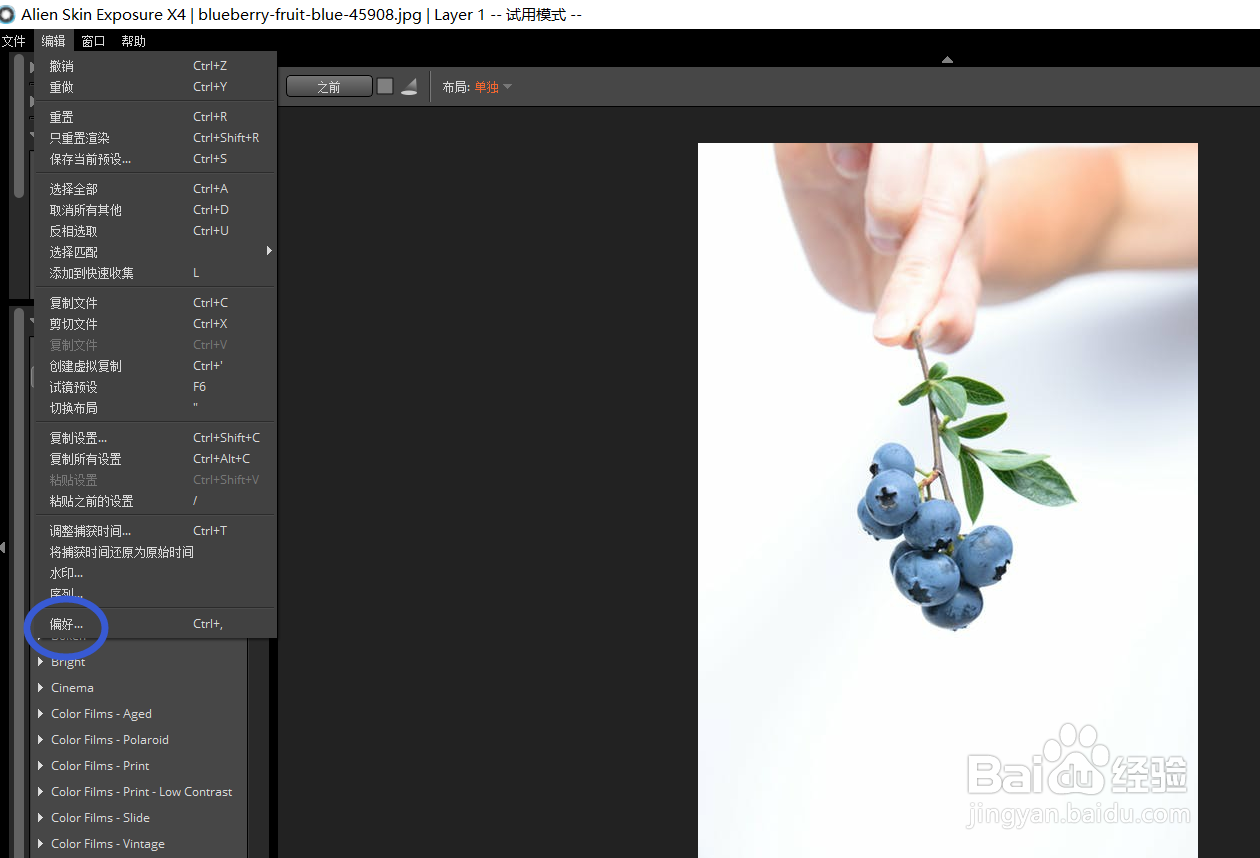Open the 帮助 menu

point(133,41)
